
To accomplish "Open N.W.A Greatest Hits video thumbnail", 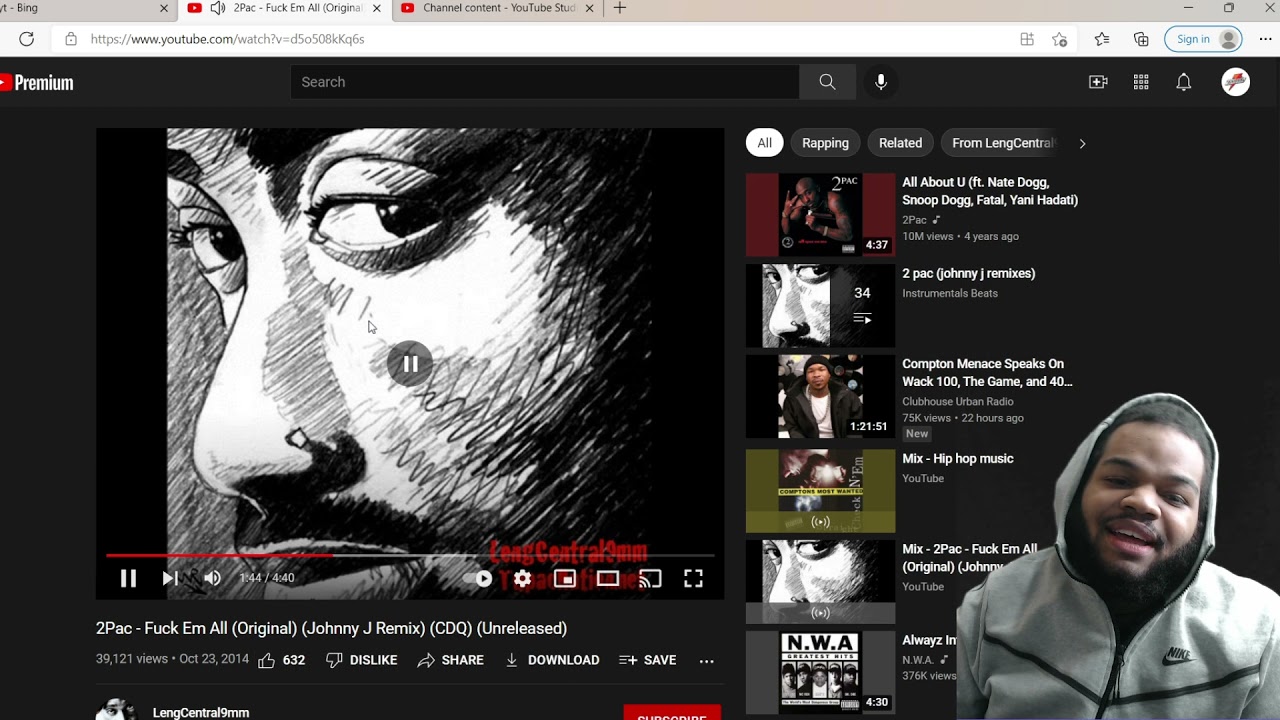I will [x=820, y=672].
